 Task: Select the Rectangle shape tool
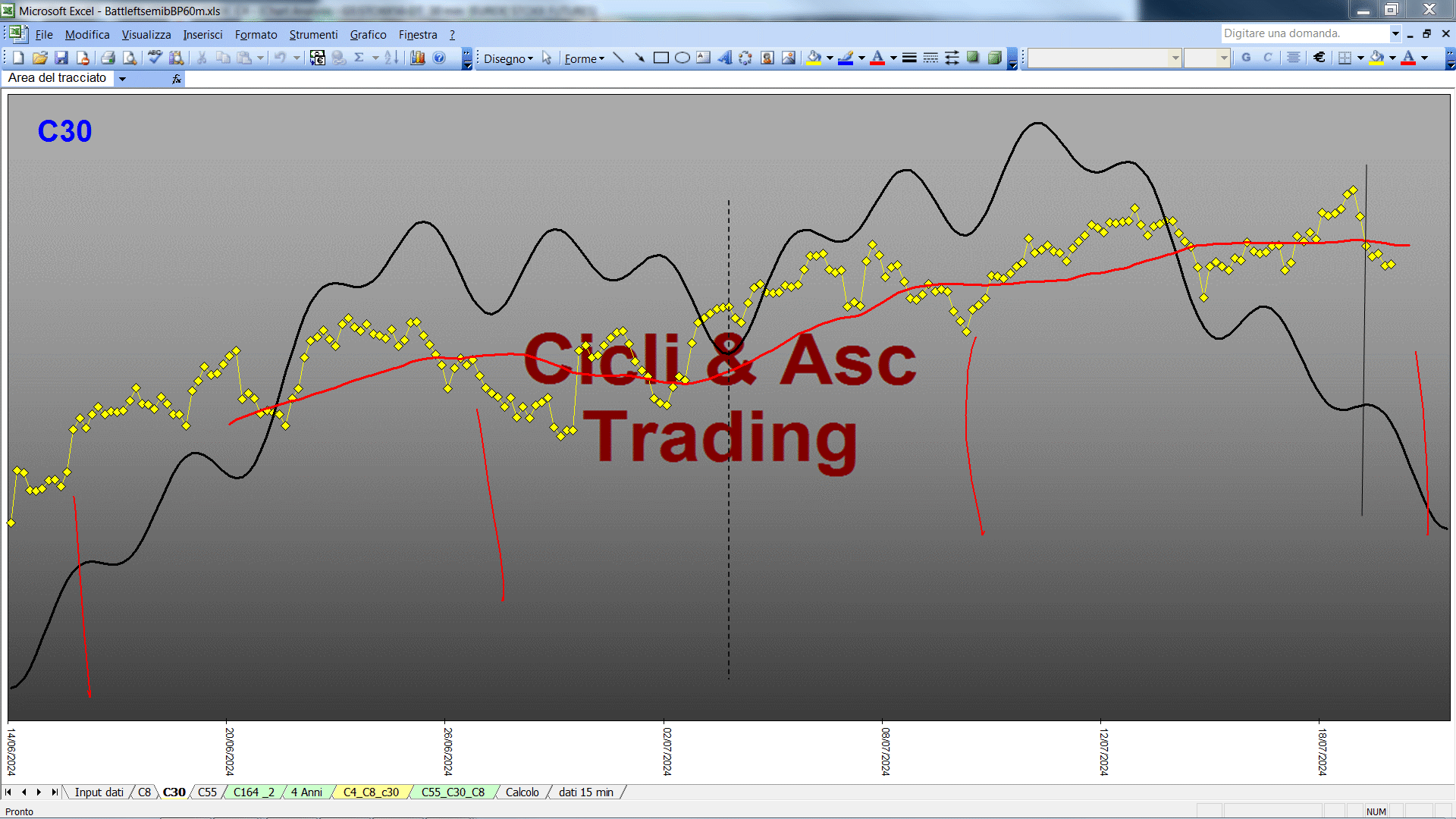[661, 58]
